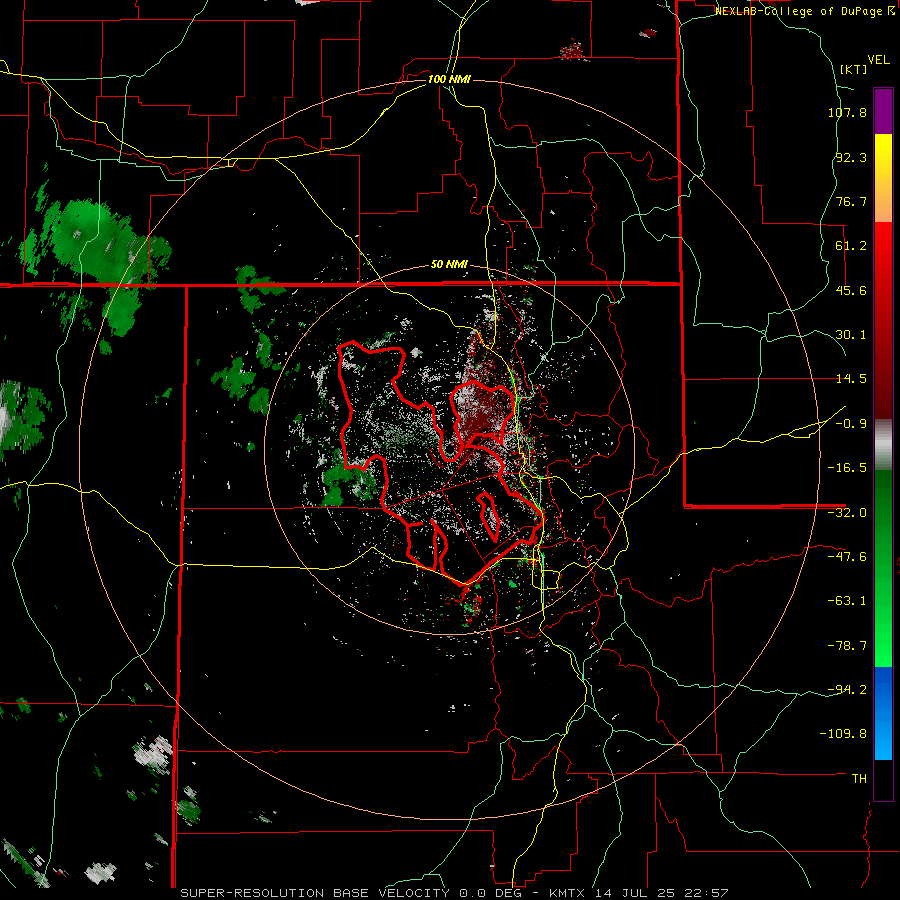
Task: Click the -16.5 velocity scale value
Action: click(847, 468)
